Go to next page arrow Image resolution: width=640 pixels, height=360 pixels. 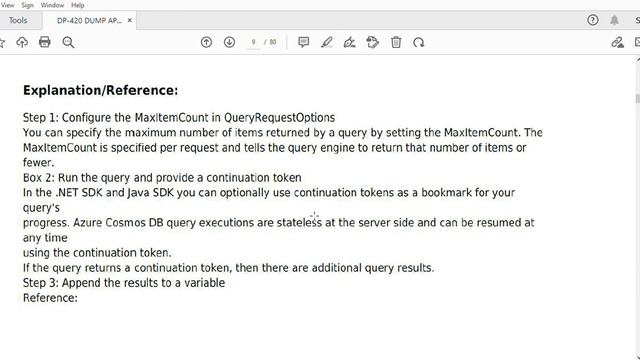(x=229, y=42)
